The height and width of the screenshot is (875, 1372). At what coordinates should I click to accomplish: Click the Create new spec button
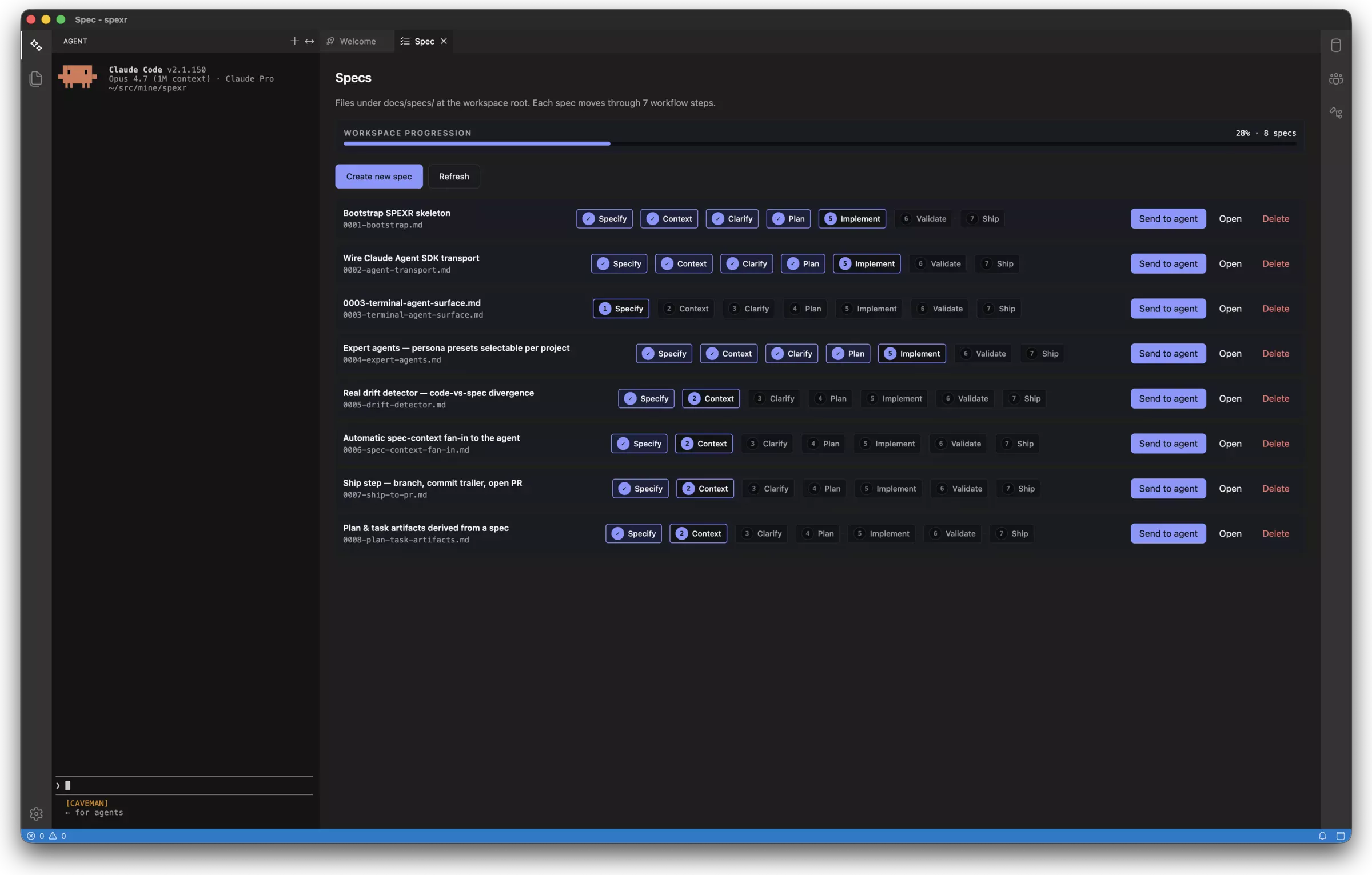tap(379, 177)
